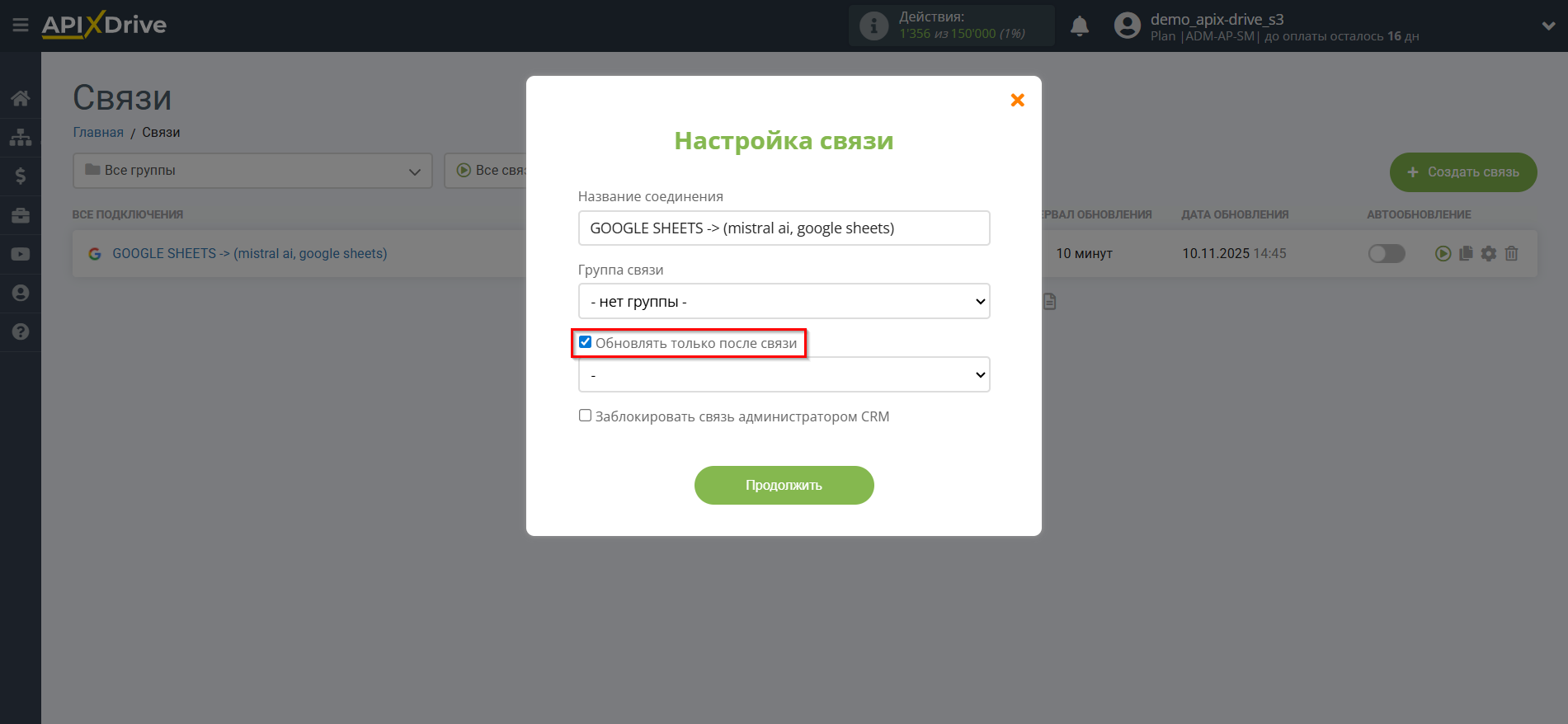Click the 'Создать связь' button
Image resolution: width=1568 pixels, height=724 pixels.
tap(1463, 172)
